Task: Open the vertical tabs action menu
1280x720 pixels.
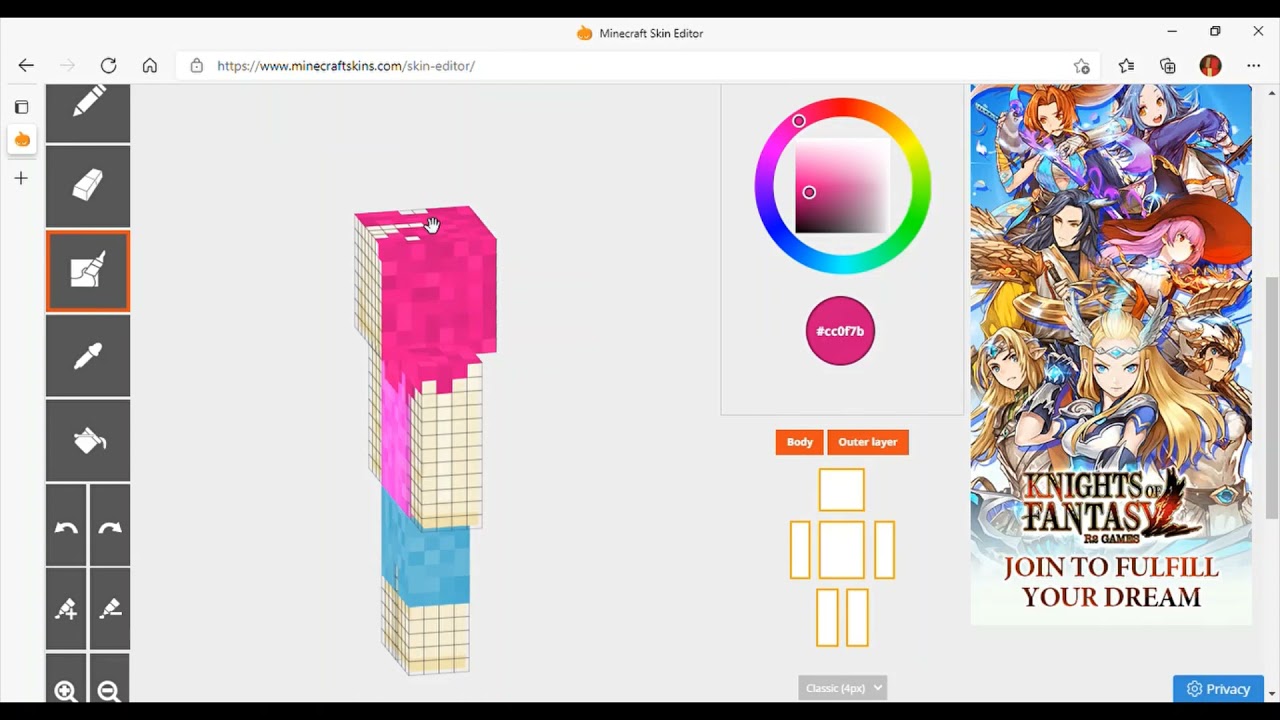Action: click(x=22, y=107)
